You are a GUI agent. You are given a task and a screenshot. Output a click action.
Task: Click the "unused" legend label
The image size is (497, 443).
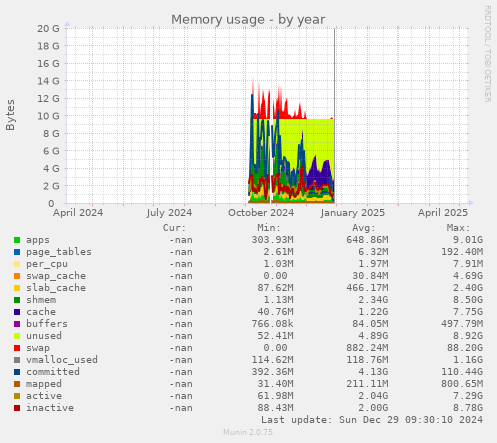point(44,336)
